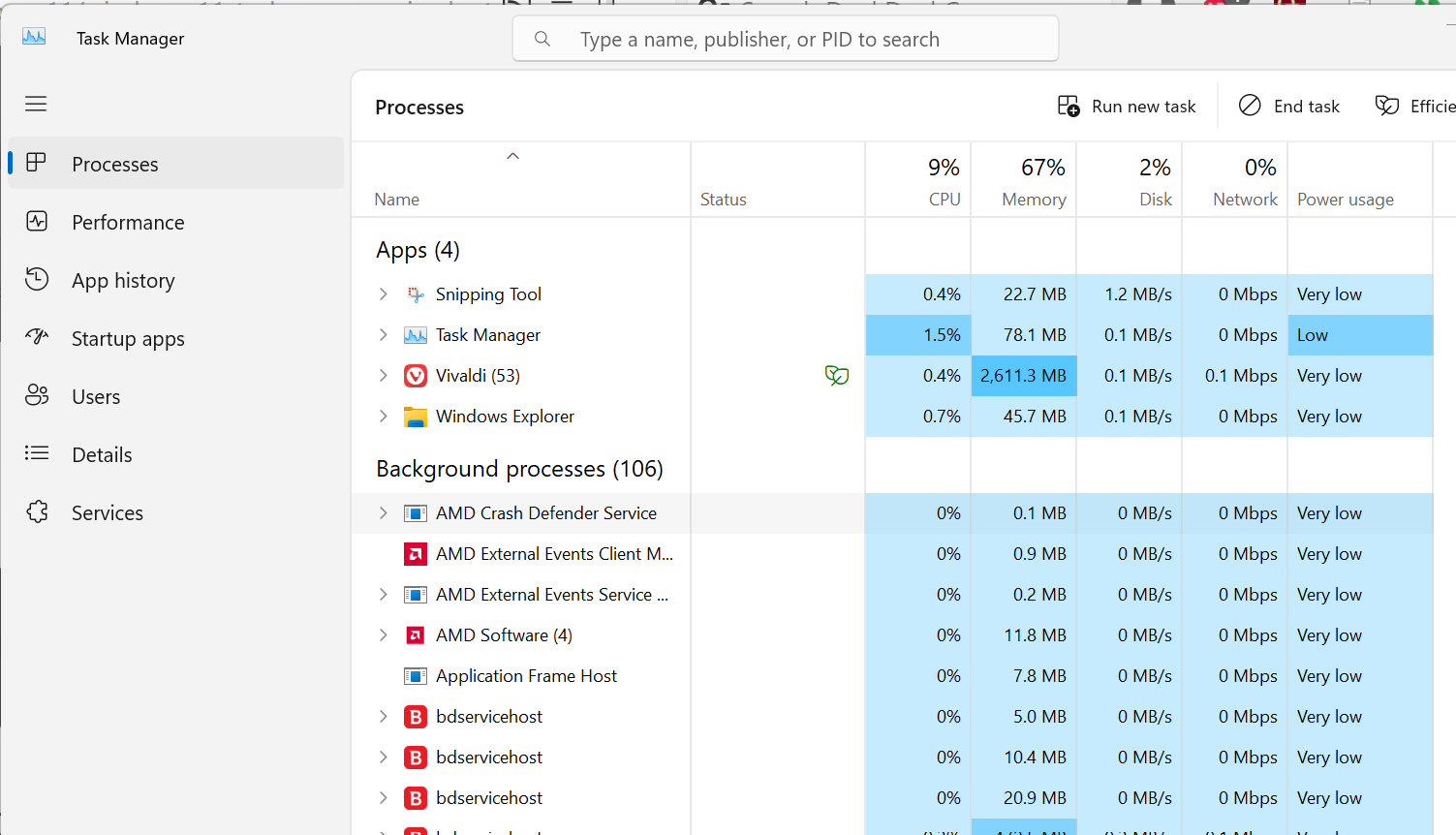Sort processes by the Memory column

tap(1024, 180)
